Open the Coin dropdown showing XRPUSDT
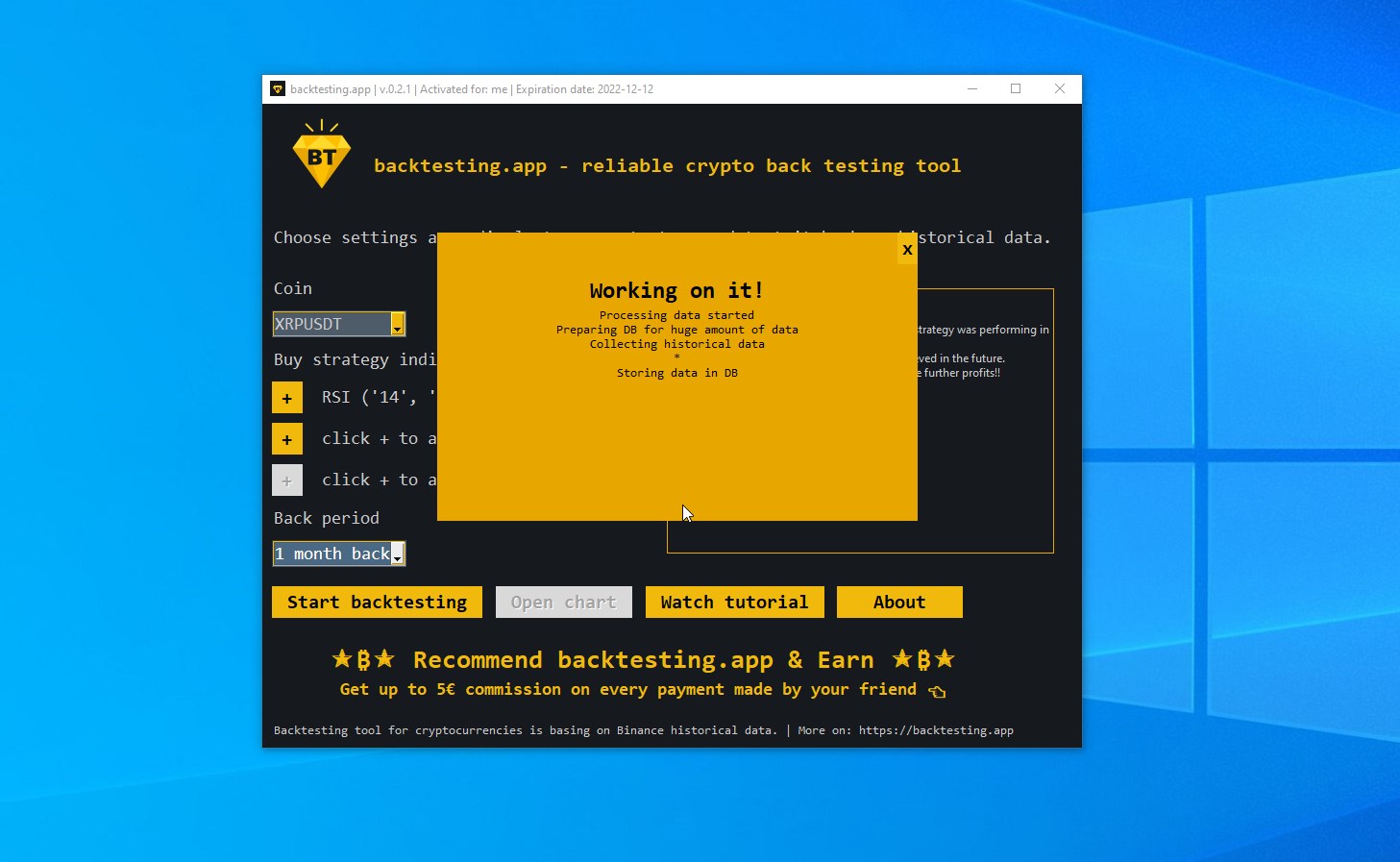The image size is (1400, 862). [x=397, y=324]
